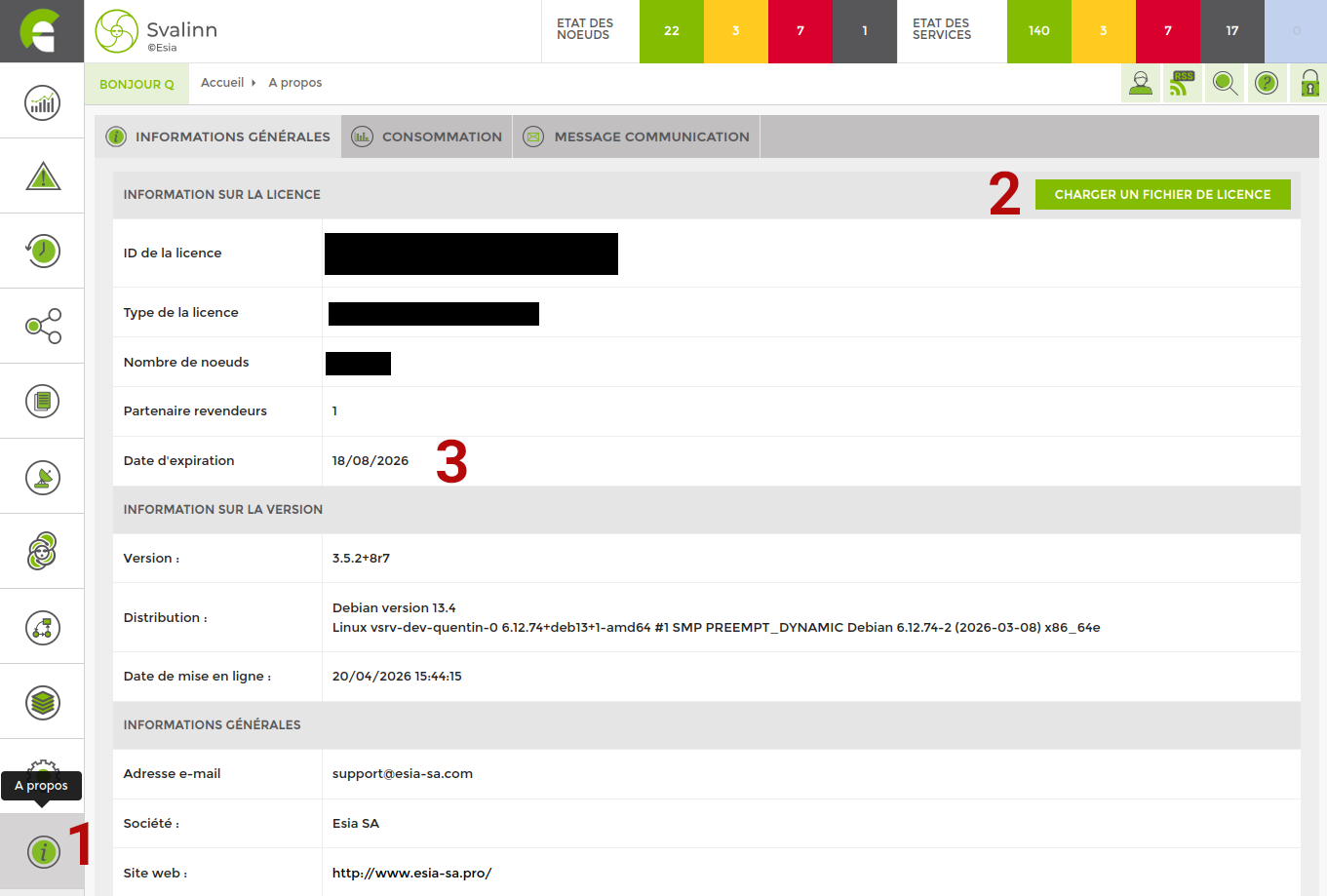Switch to the Informations générales tab
Image resolution: width=1327 pixels, height=896 pixels.
coord(218,136)
